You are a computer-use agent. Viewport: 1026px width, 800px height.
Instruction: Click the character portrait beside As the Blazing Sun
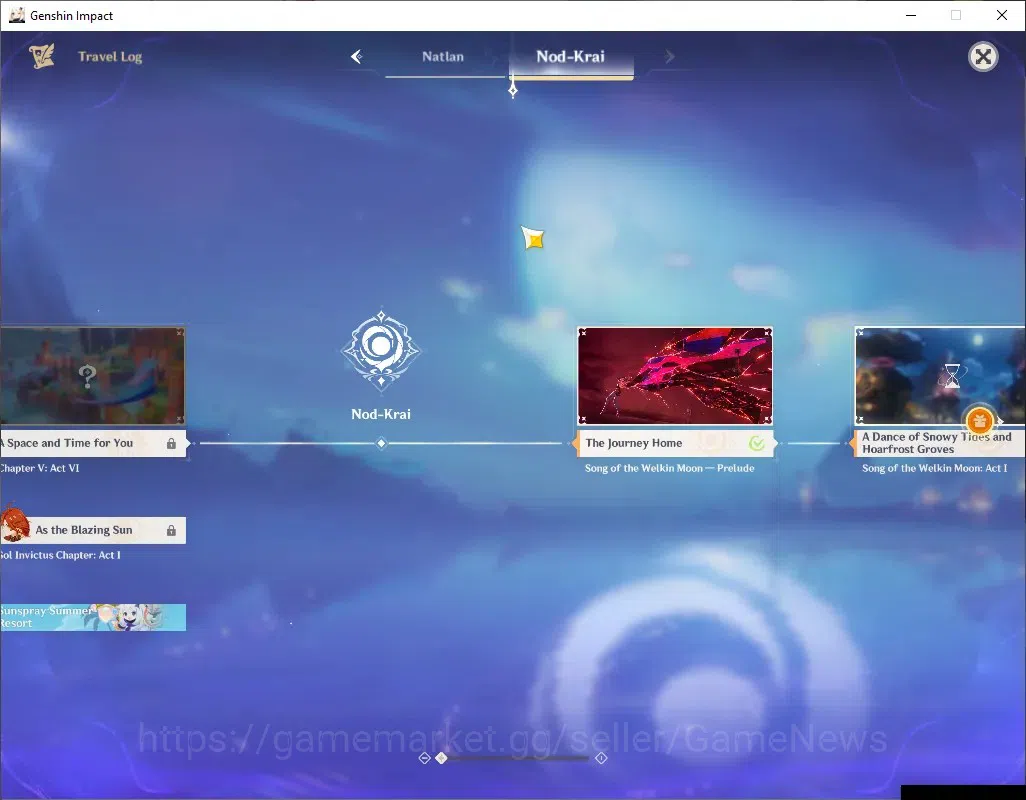pyautogui.click(x=15, y=523)
